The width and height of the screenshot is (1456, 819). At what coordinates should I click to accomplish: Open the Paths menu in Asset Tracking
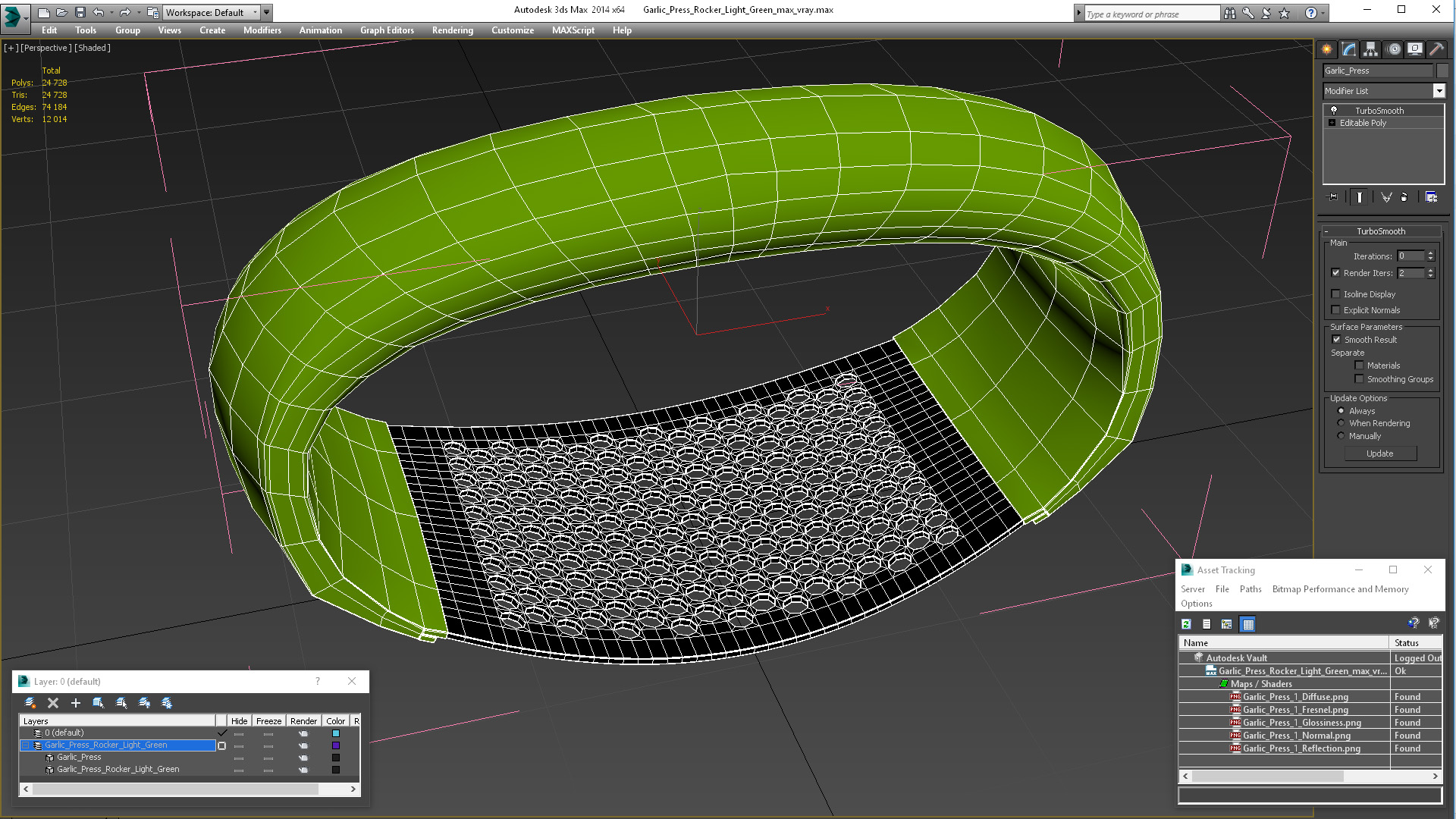pyautogui.click(x=1250, y=589)
